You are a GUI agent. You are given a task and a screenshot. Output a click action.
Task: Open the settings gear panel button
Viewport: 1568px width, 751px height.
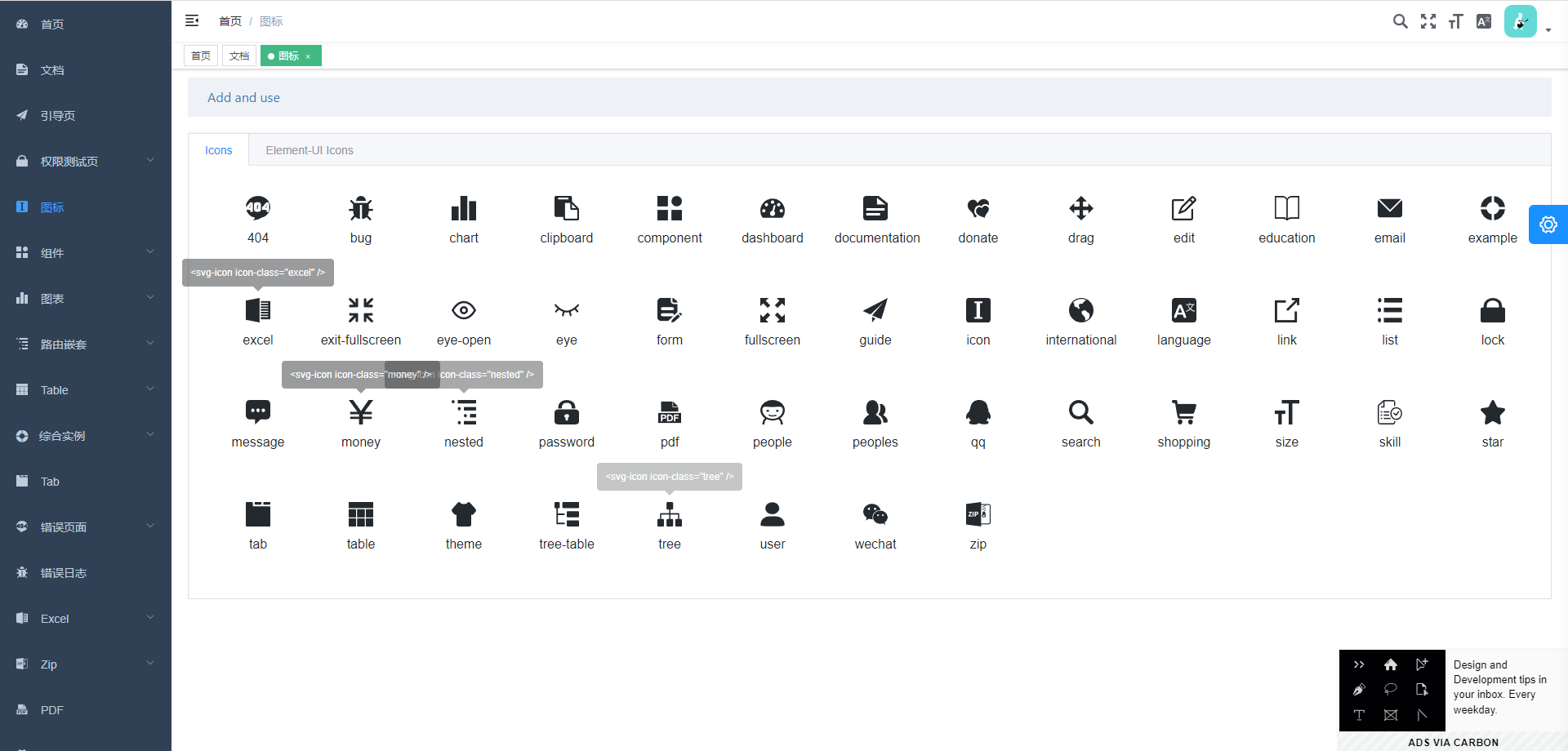coord(1548,224)
